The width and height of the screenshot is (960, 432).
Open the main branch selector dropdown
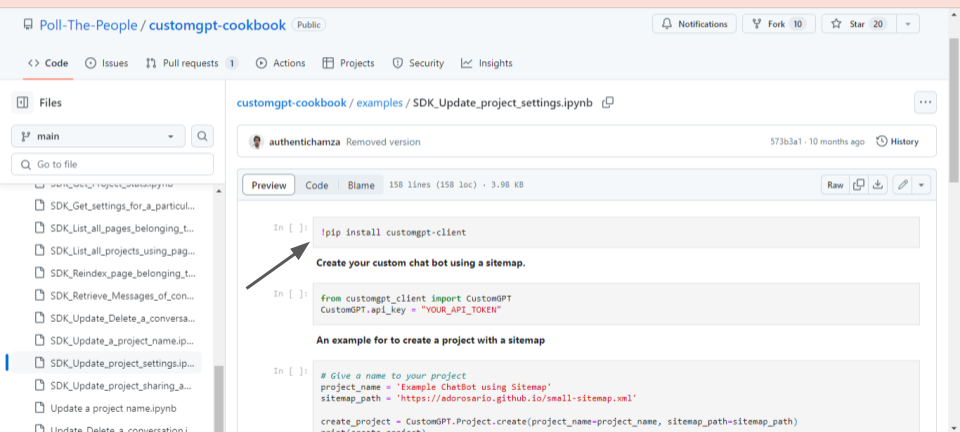point(98,136)
